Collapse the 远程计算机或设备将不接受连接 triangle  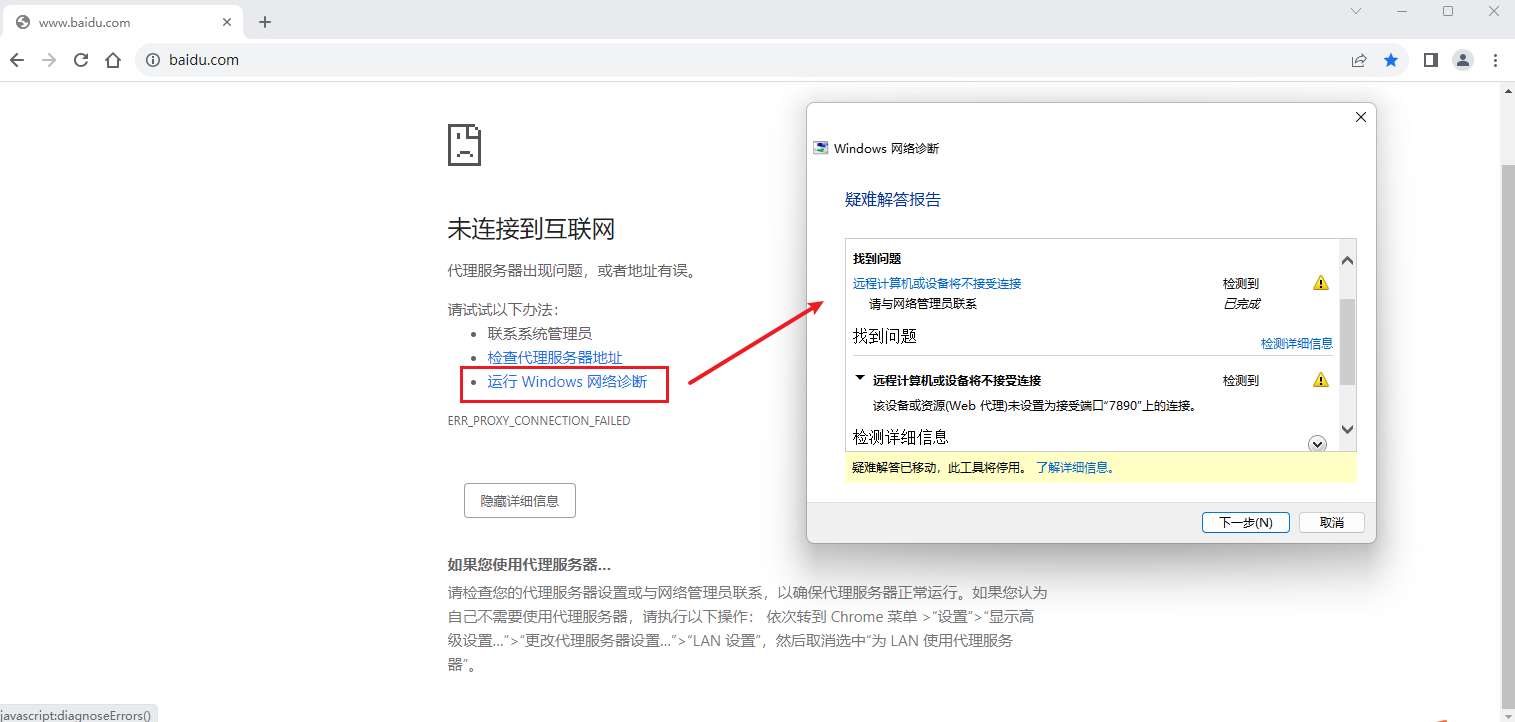click(859, 379)
